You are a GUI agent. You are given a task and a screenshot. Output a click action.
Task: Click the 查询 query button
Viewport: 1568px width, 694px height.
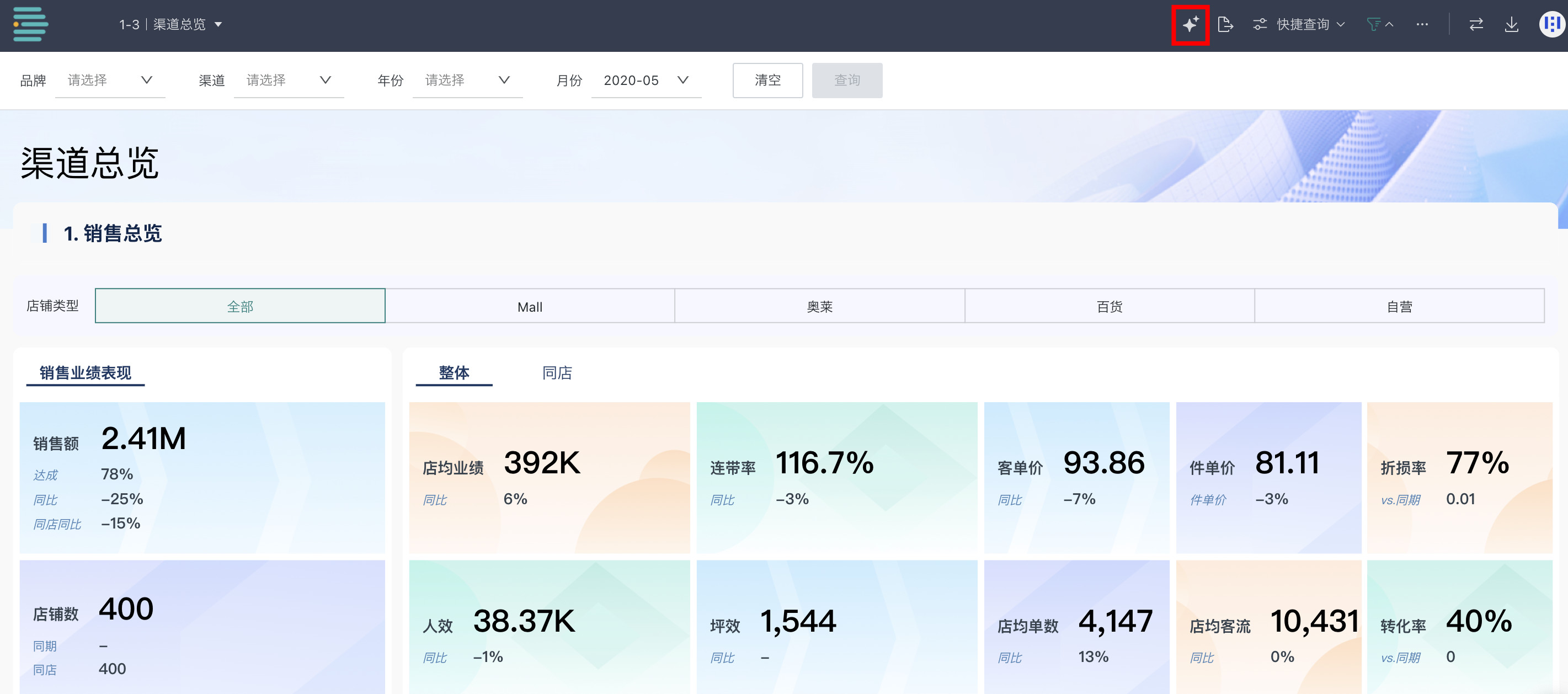tap(847, 81)
